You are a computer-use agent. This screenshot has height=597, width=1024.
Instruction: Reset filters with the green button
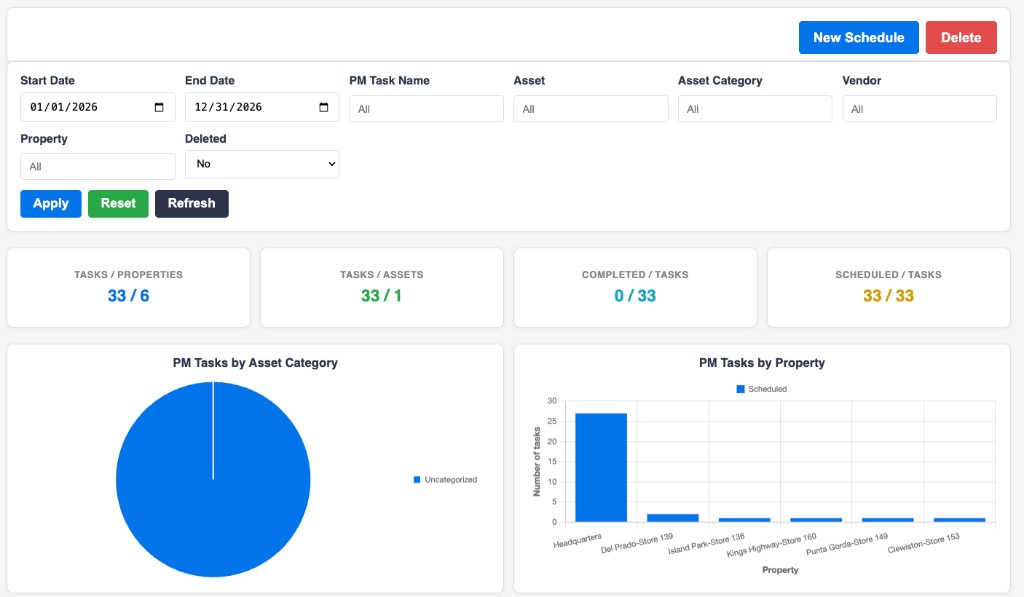(x=118, y=204)
